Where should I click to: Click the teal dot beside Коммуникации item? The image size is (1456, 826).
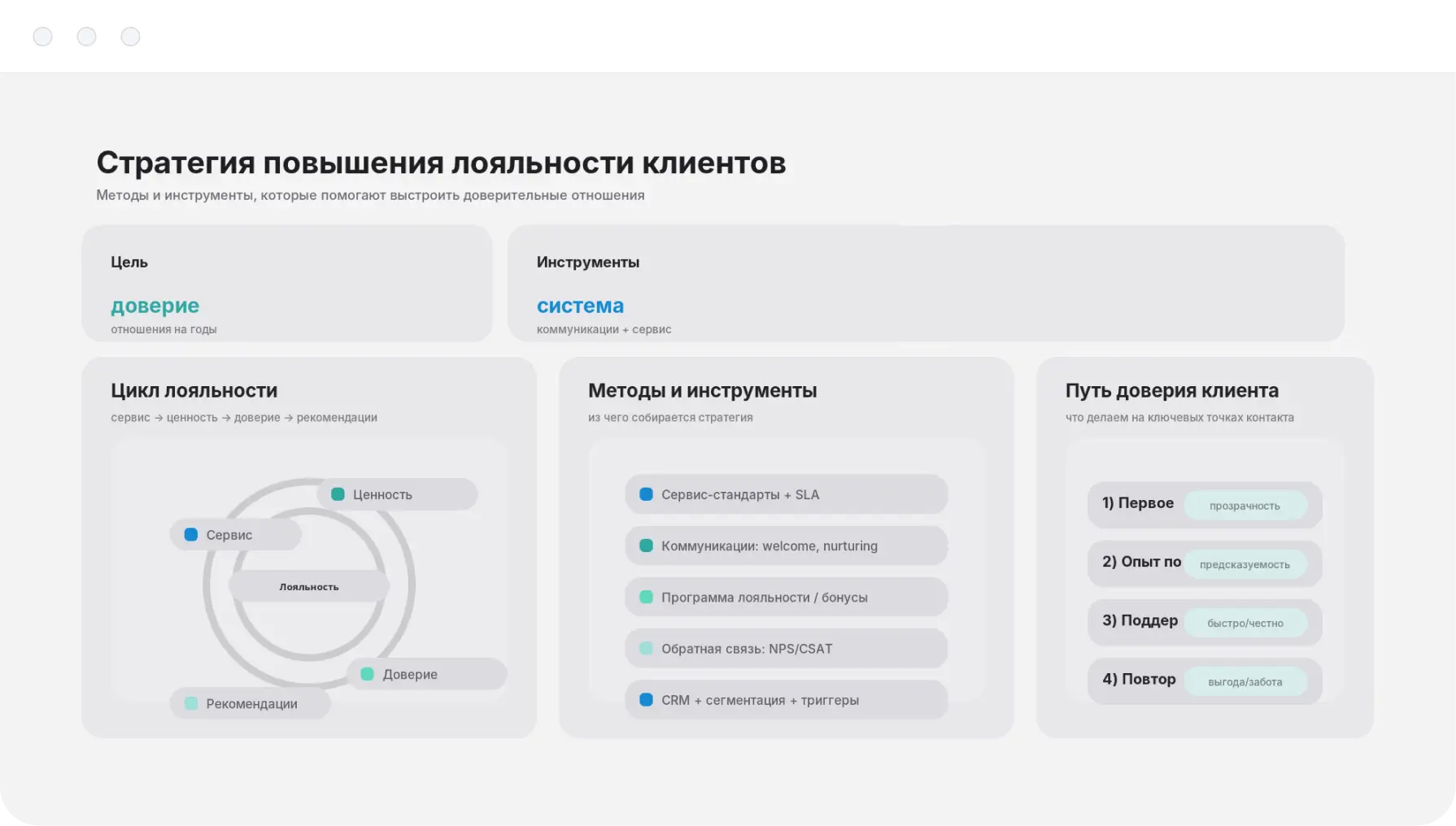pos(646,546)
